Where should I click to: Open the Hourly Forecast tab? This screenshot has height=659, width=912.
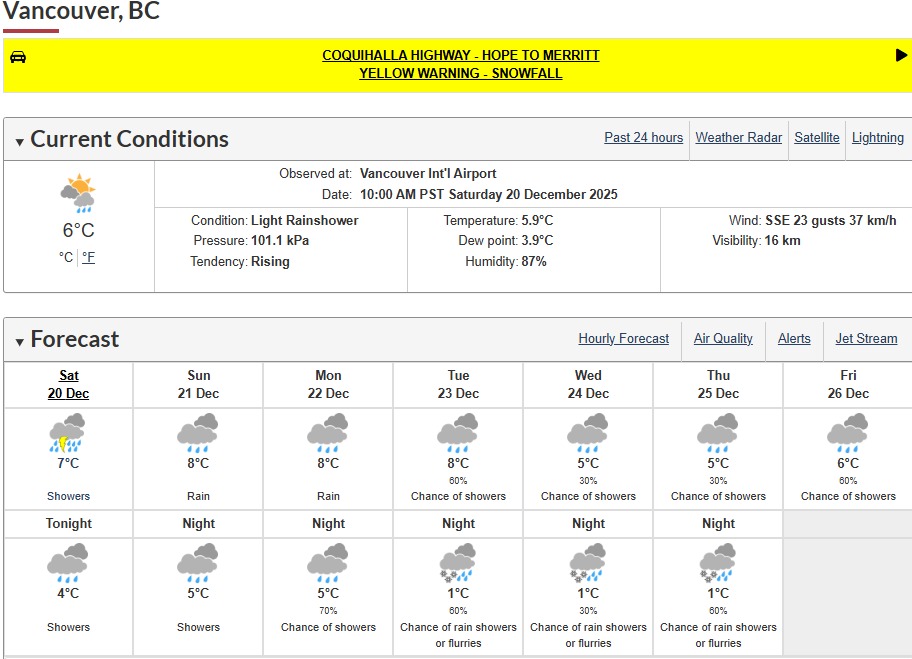coord(623,339)
